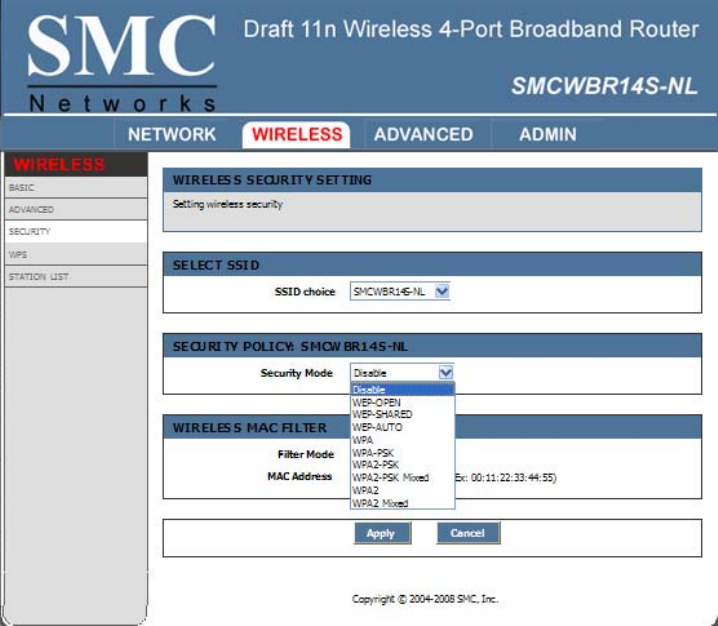Open the Basic wireless sidebar item
Image resolution: width=718 pixels, height=626 pixels.
76,187
